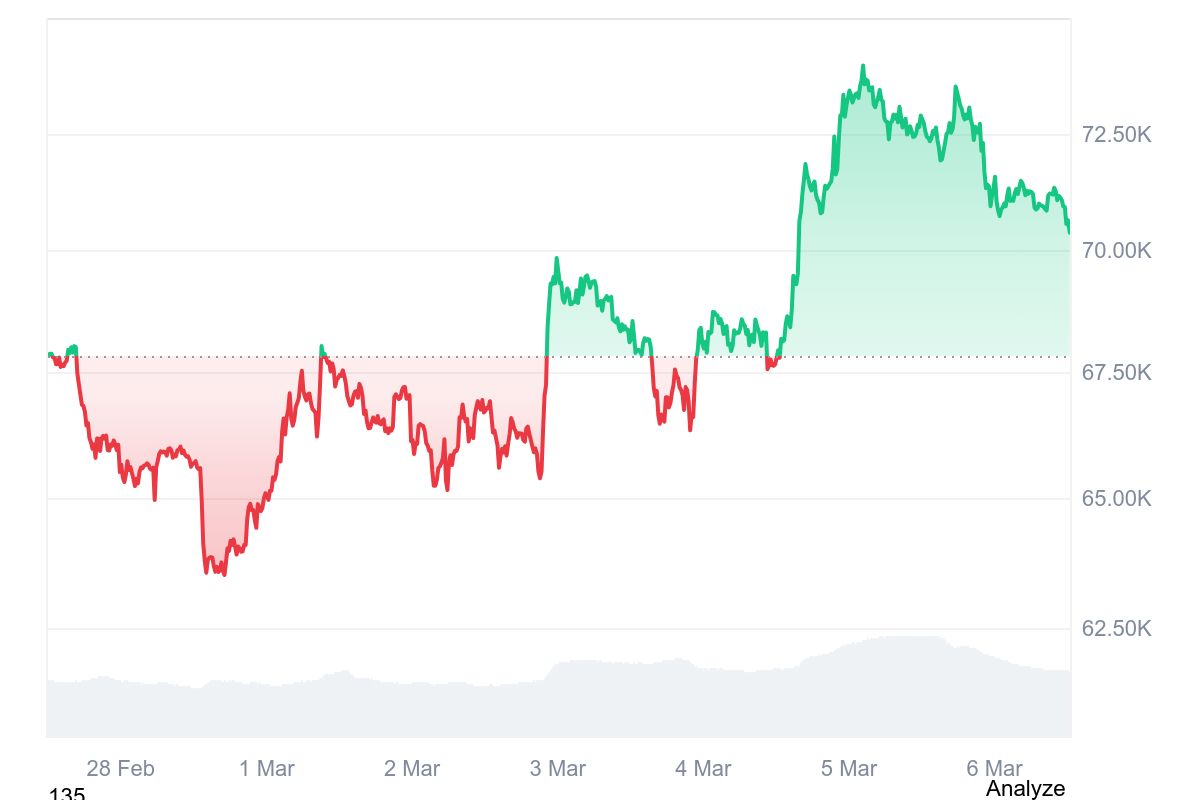Click the lowest point of the red price line
Viewport: 1200px width, 800px height.
coord(223,574)
